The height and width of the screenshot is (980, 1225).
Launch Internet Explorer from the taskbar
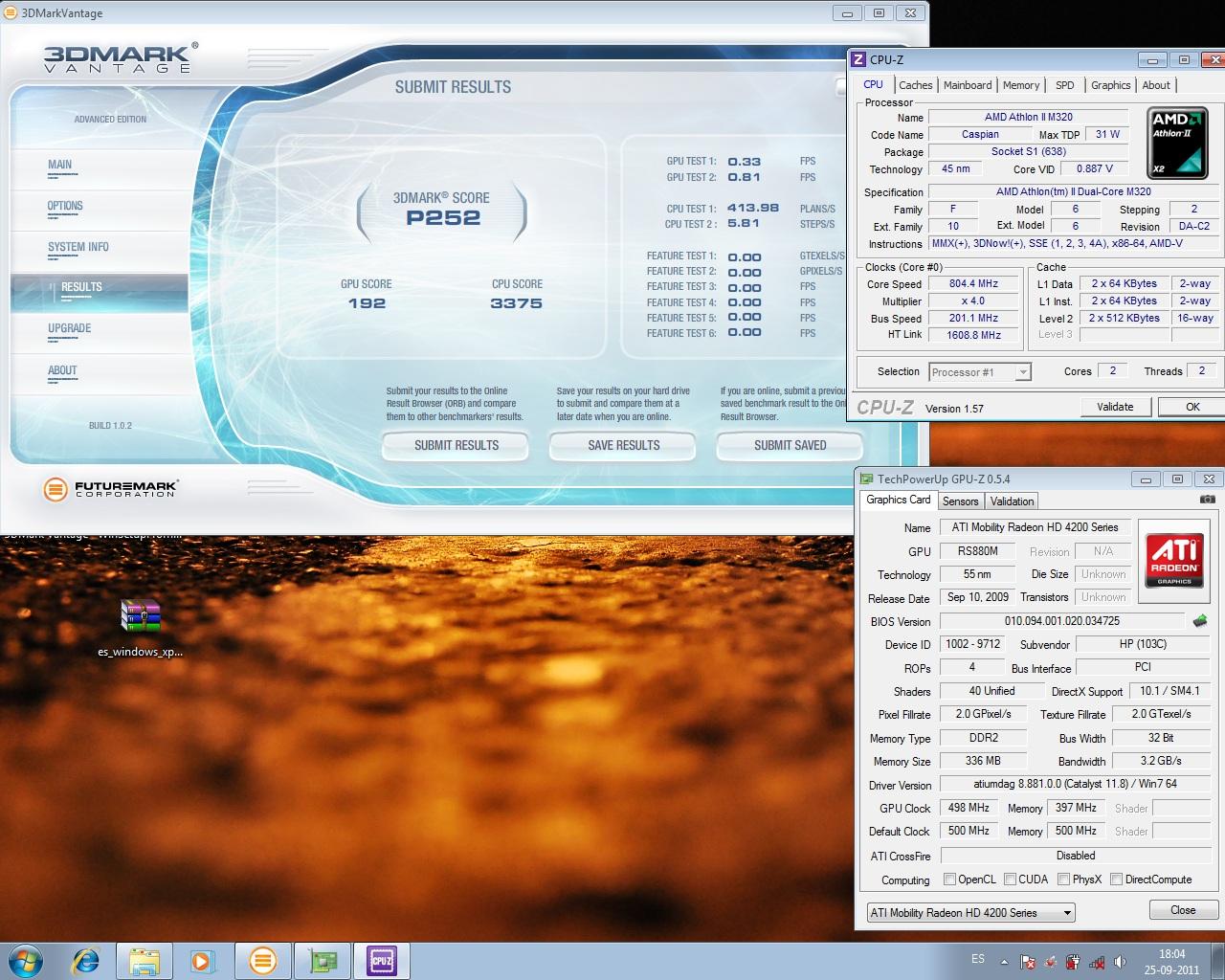(x=86, y=961)
